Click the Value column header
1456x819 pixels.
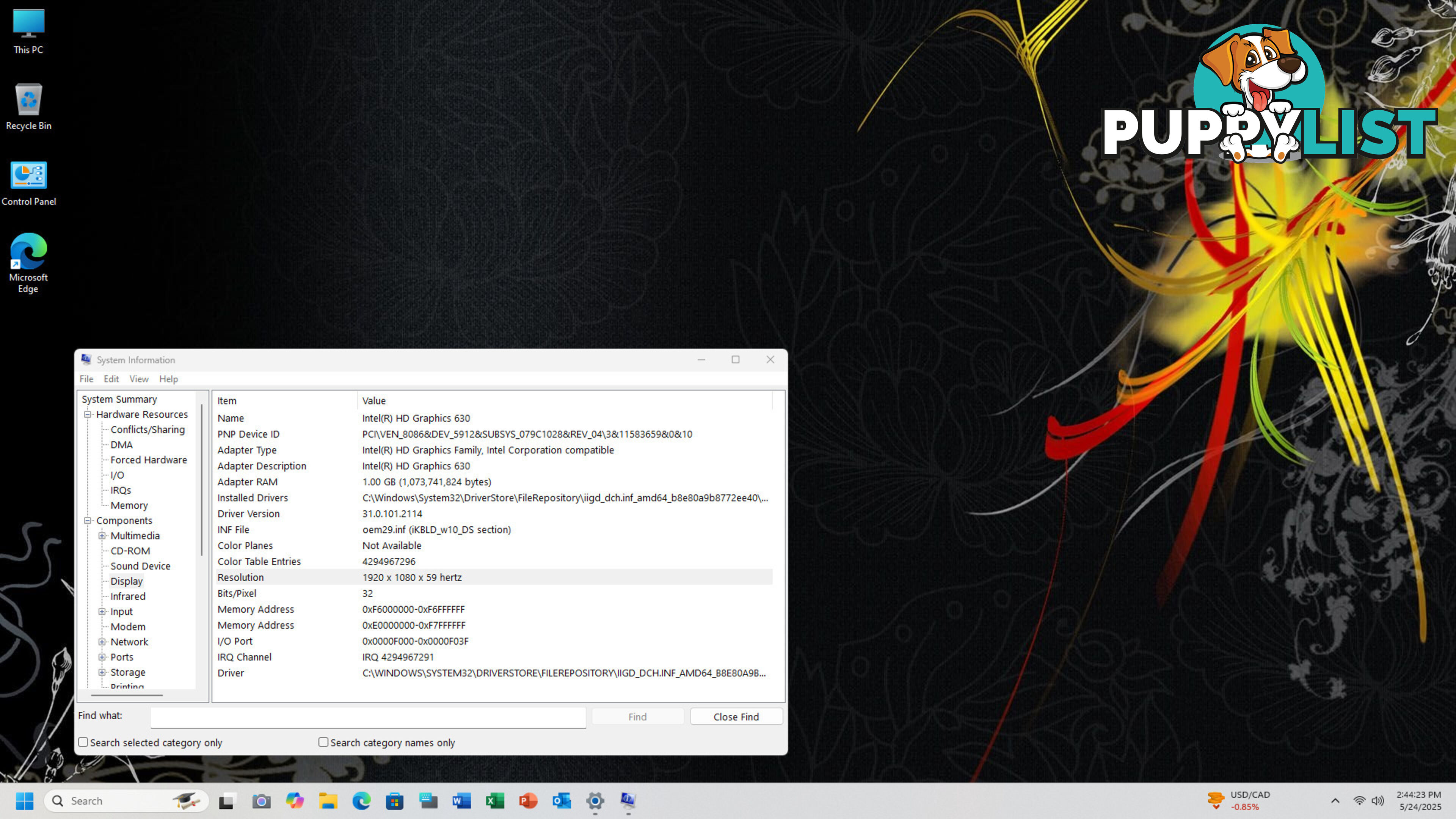point(565,401)
